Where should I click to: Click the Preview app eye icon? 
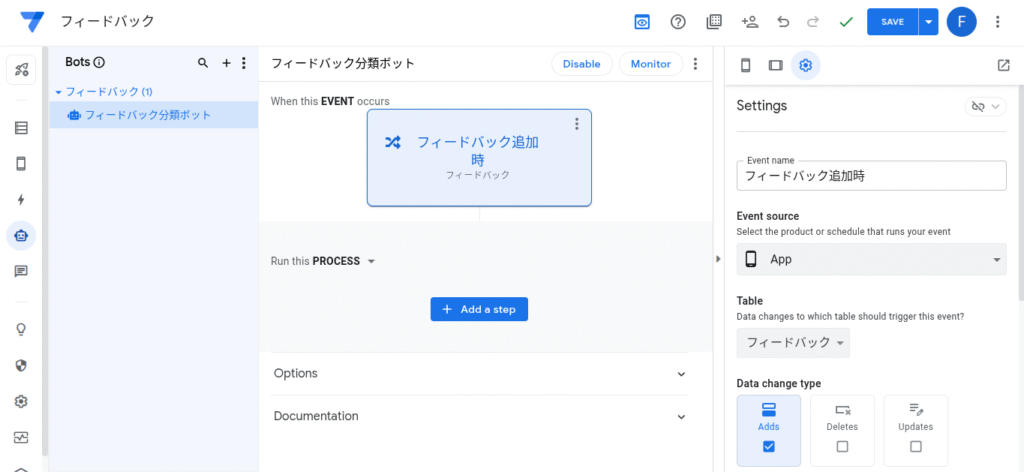[x=642, y=22]
